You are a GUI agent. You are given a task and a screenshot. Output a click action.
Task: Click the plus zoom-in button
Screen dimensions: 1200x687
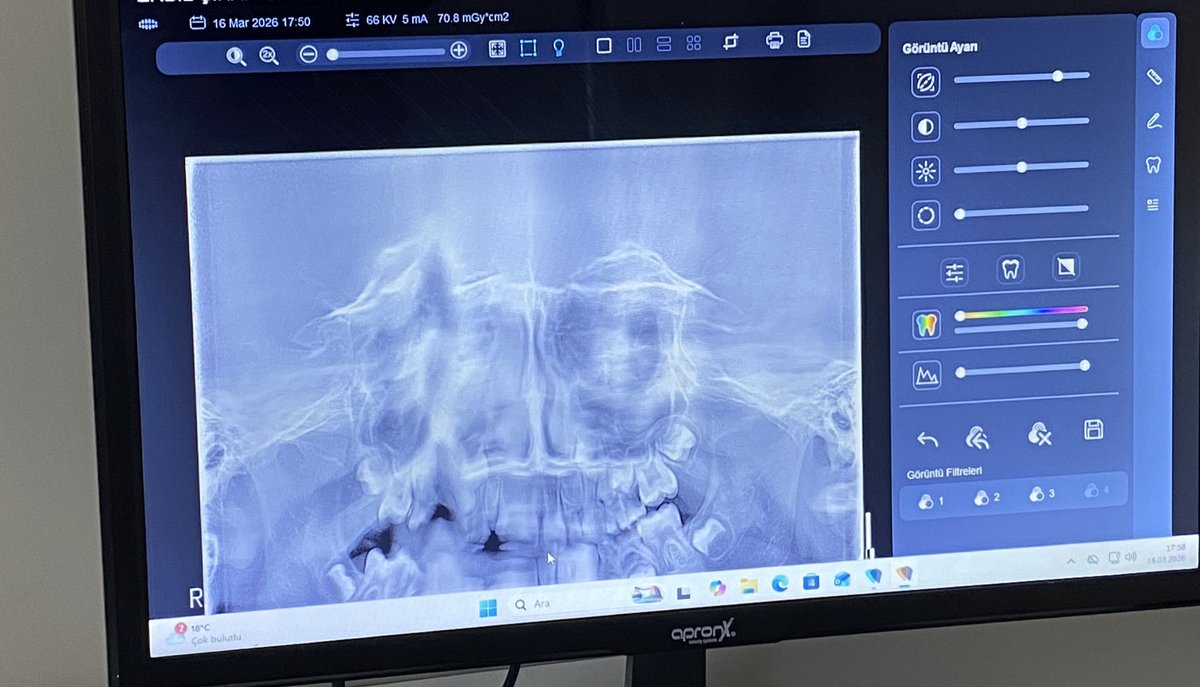click(459, 50)
